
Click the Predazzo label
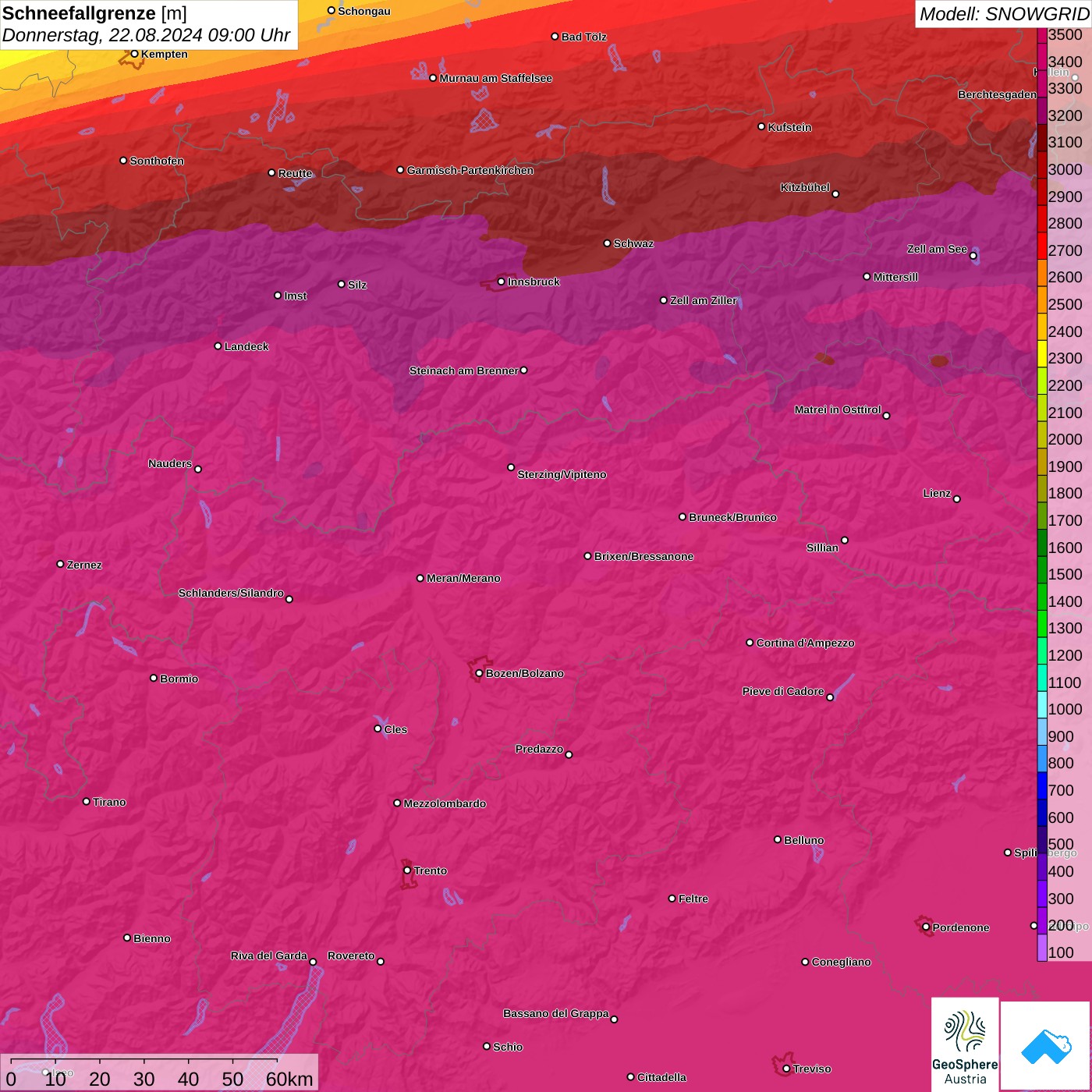pyautogui.click(x=539, y=749)
